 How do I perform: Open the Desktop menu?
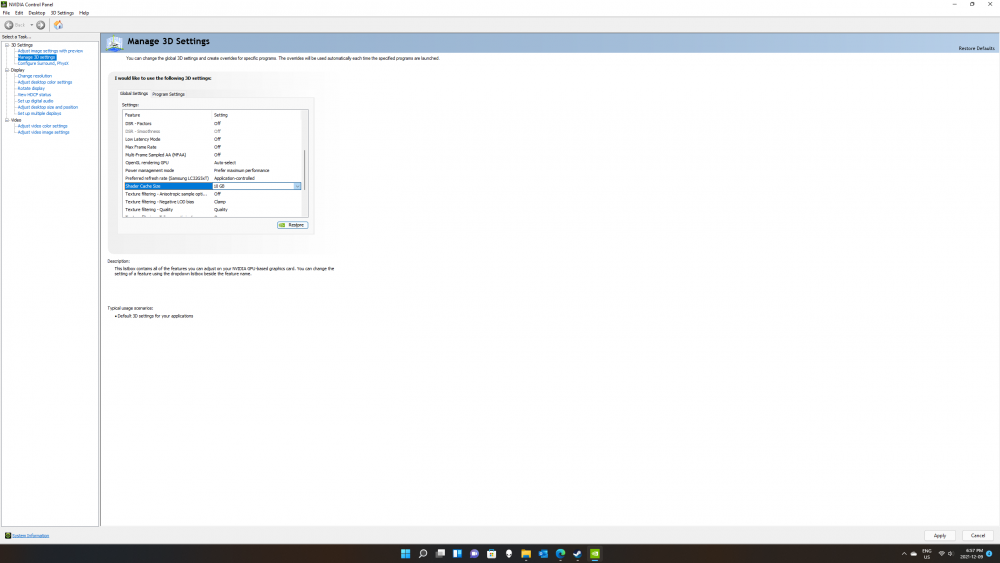(36, 13)
